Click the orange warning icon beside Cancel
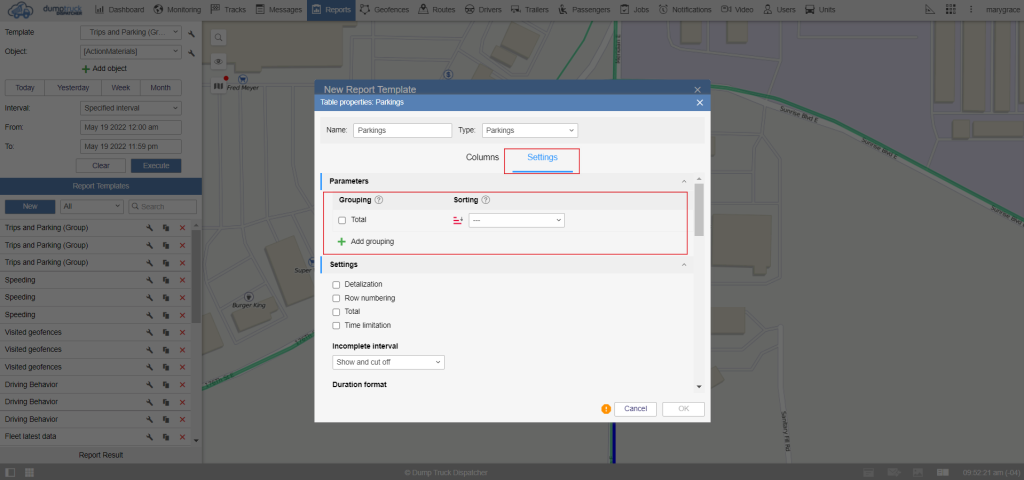The width and height of the screenshot is (1024, 480). click(606, 409)
